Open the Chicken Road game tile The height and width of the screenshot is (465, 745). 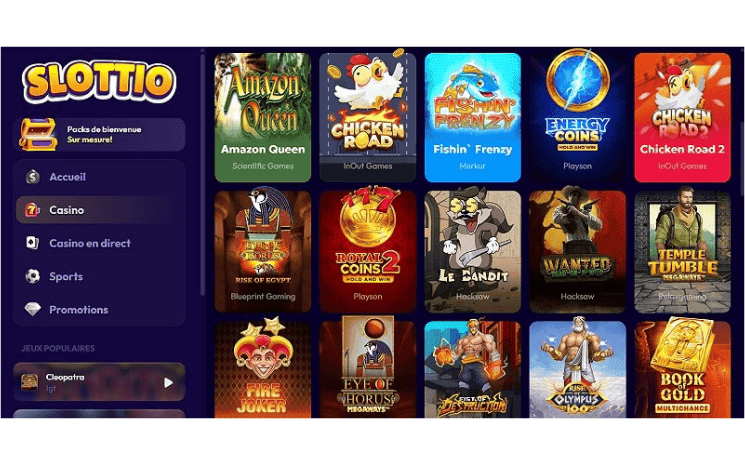368,117
